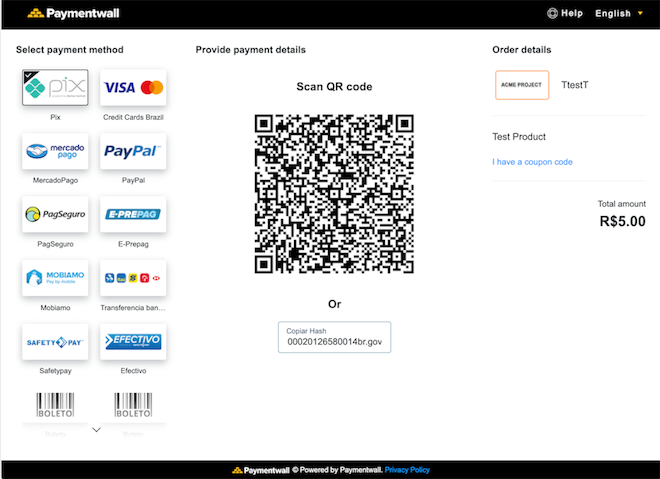Click the Copiar Hash field

[x=334, y=337]
